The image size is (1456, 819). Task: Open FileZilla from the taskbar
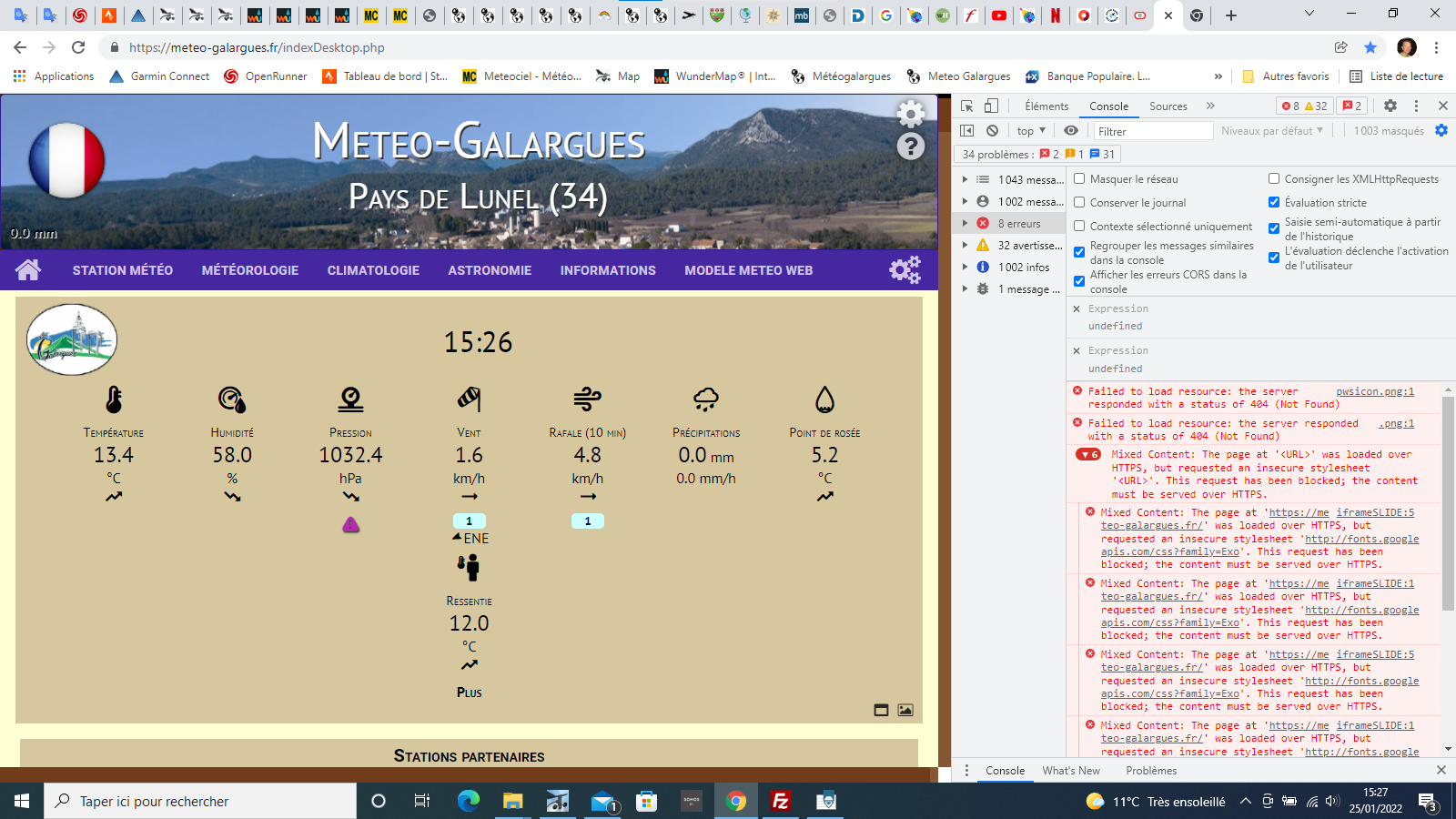click(780, 801)
